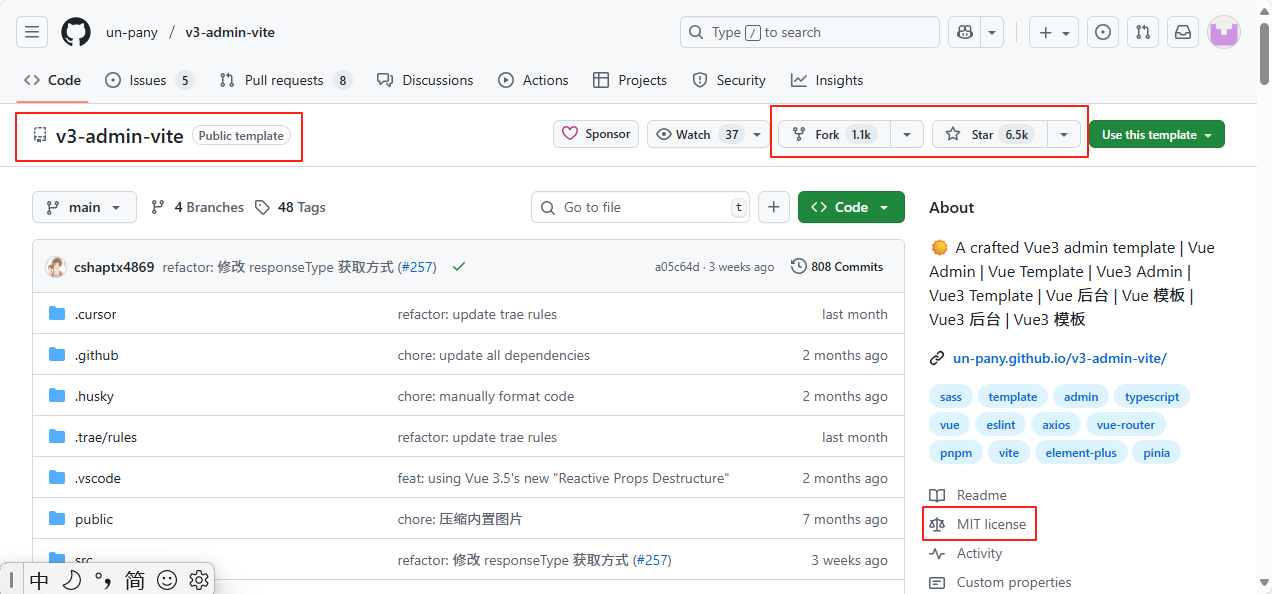View the 48 Tags link
Viewport: 1272px width, 594px height.
290,207
